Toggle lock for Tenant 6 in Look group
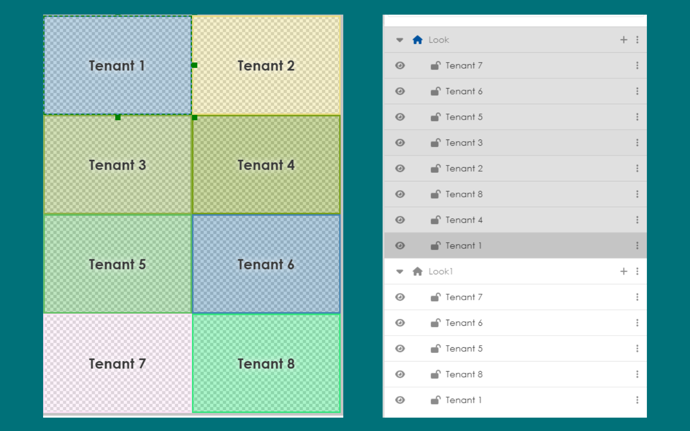The image size is (690, 431). coord(435,91)
